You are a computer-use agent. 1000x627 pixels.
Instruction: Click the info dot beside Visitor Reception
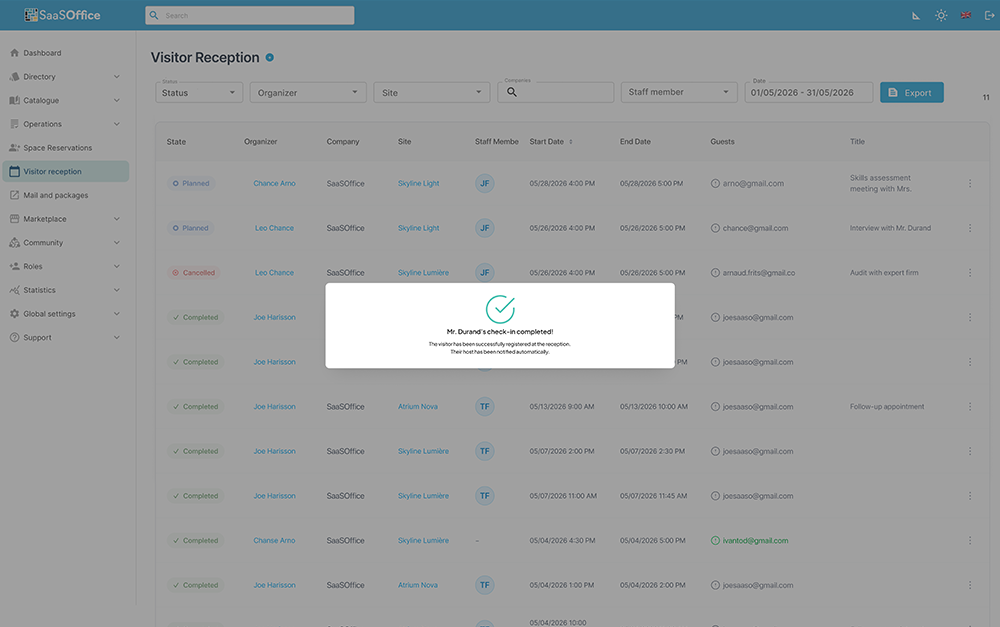pyautogui.click(x=270, y=57)
